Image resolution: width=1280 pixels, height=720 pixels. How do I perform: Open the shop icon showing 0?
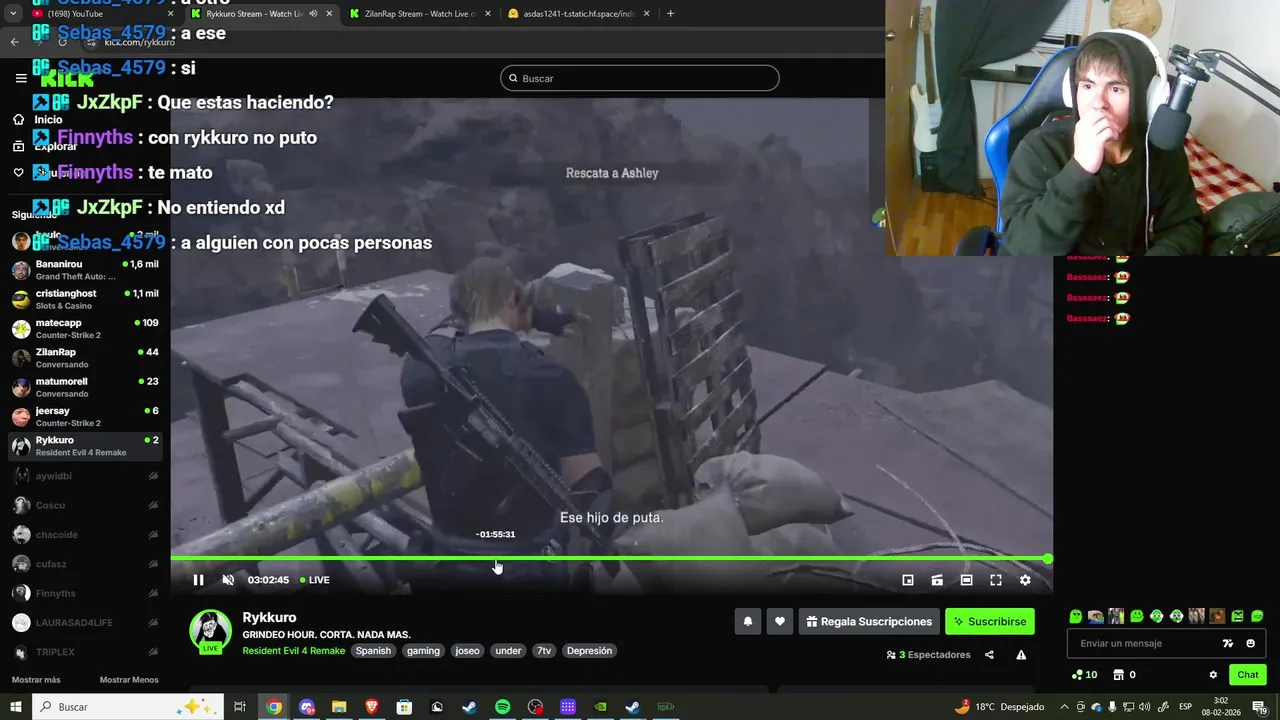(x=1124, y=675)
